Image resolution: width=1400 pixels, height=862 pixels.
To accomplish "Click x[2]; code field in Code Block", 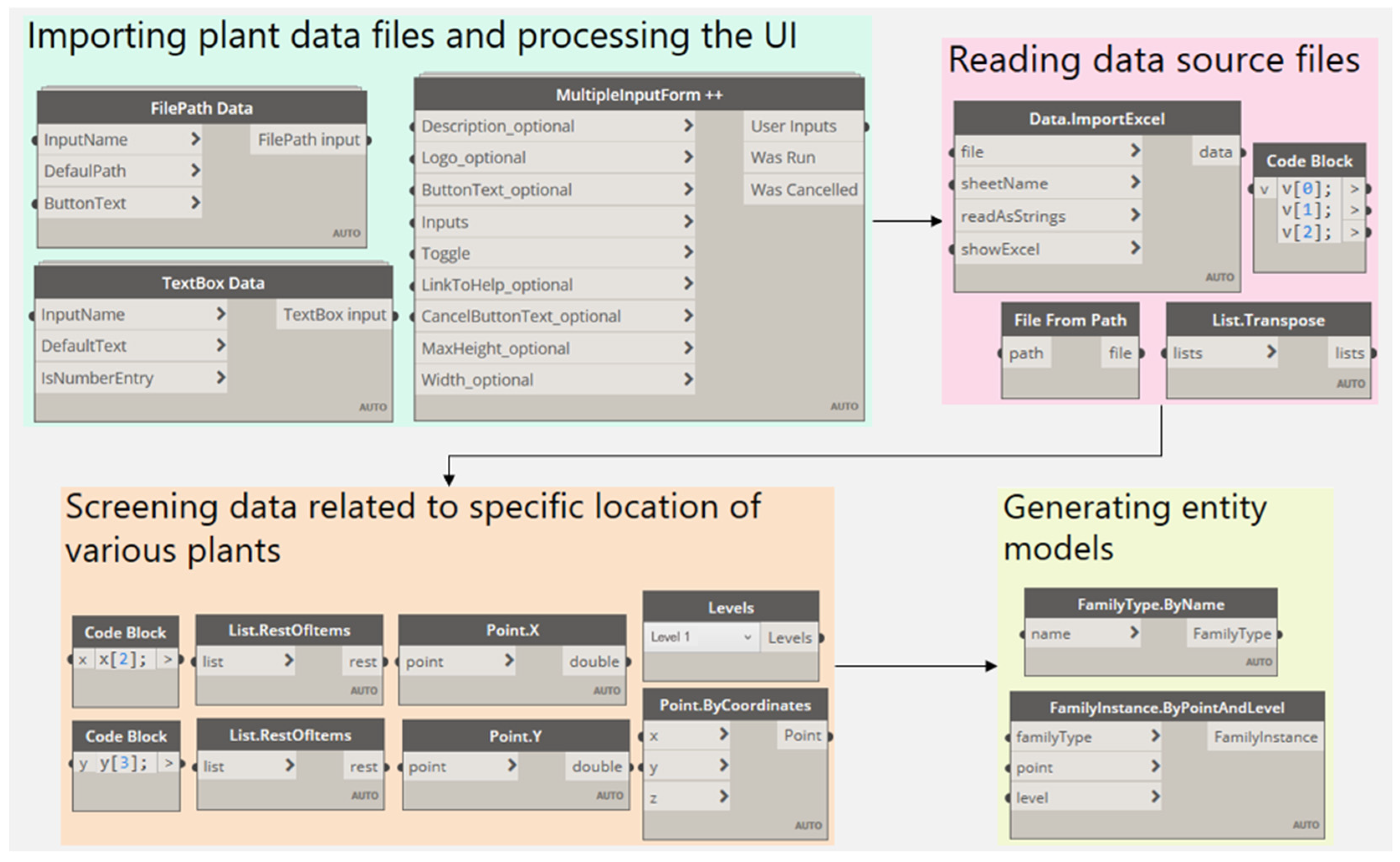I will pos(123,660).
